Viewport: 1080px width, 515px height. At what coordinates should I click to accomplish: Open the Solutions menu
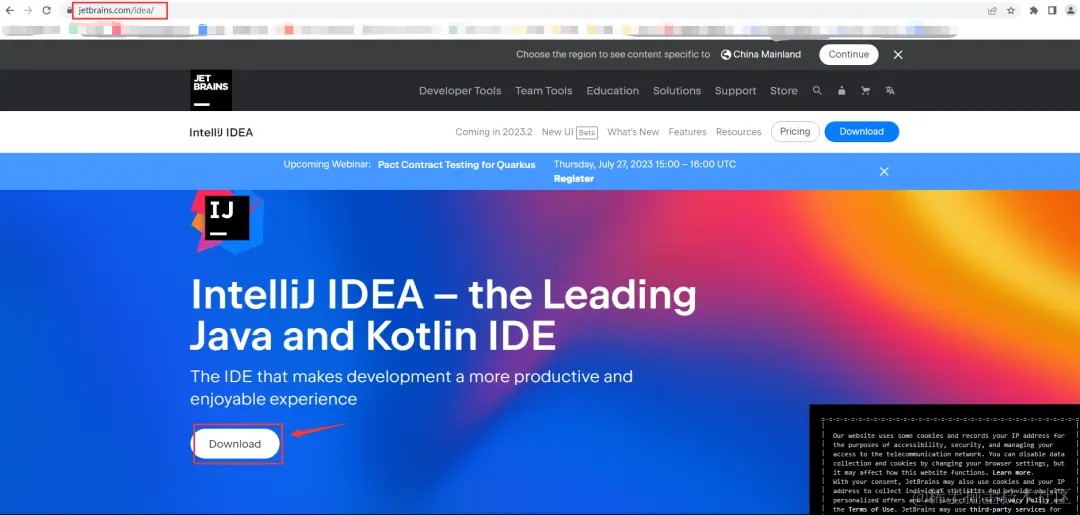coord(677,91)
